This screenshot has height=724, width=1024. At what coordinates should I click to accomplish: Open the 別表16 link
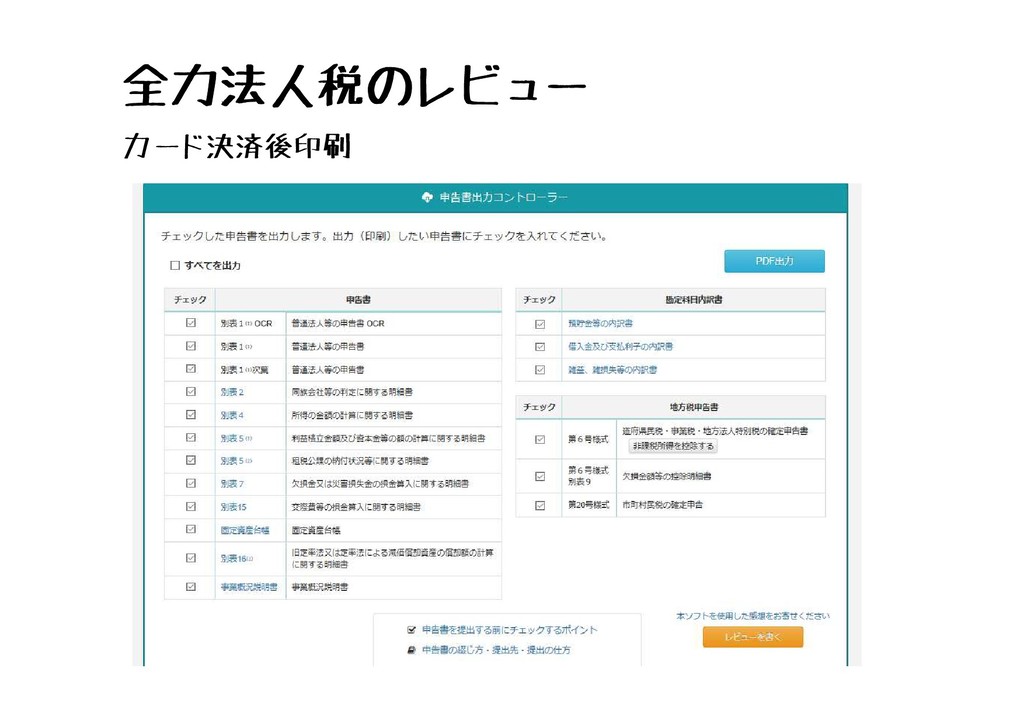pos(237,559)
